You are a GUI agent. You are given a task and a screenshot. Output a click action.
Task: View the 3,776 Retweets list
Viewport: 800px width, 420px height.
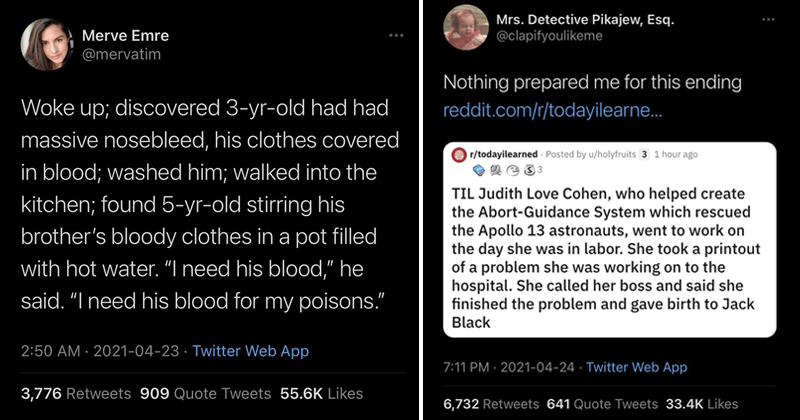(75, 393)
